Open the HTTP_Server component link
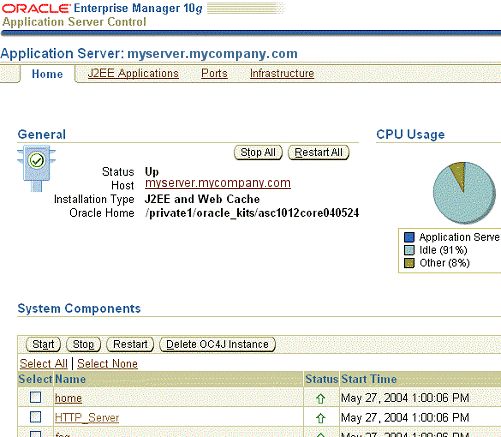501x437 pixels. click(x=87, y=418)
